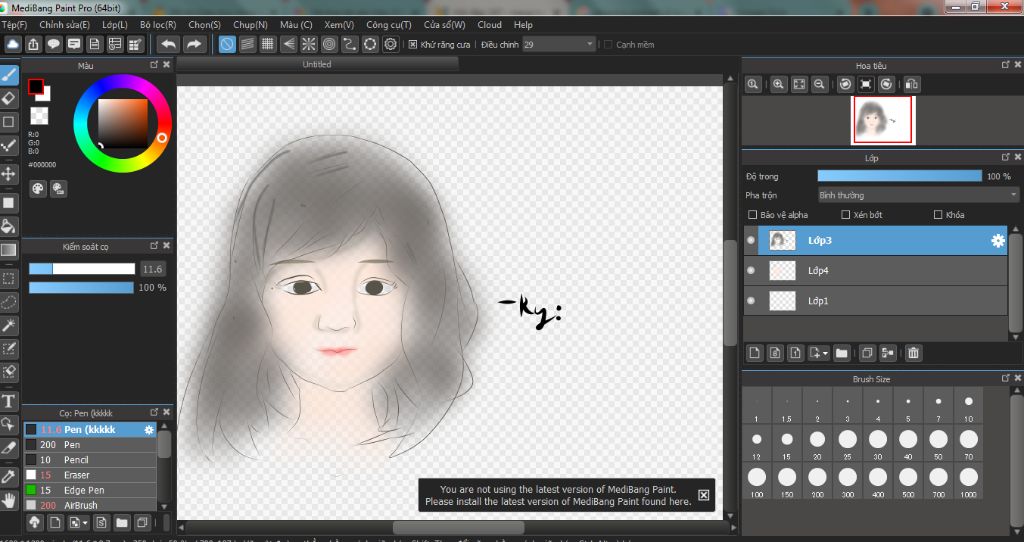Dismiss the update notification
The height and width of the screenshot is (542, 1024).
click(703, 495)
